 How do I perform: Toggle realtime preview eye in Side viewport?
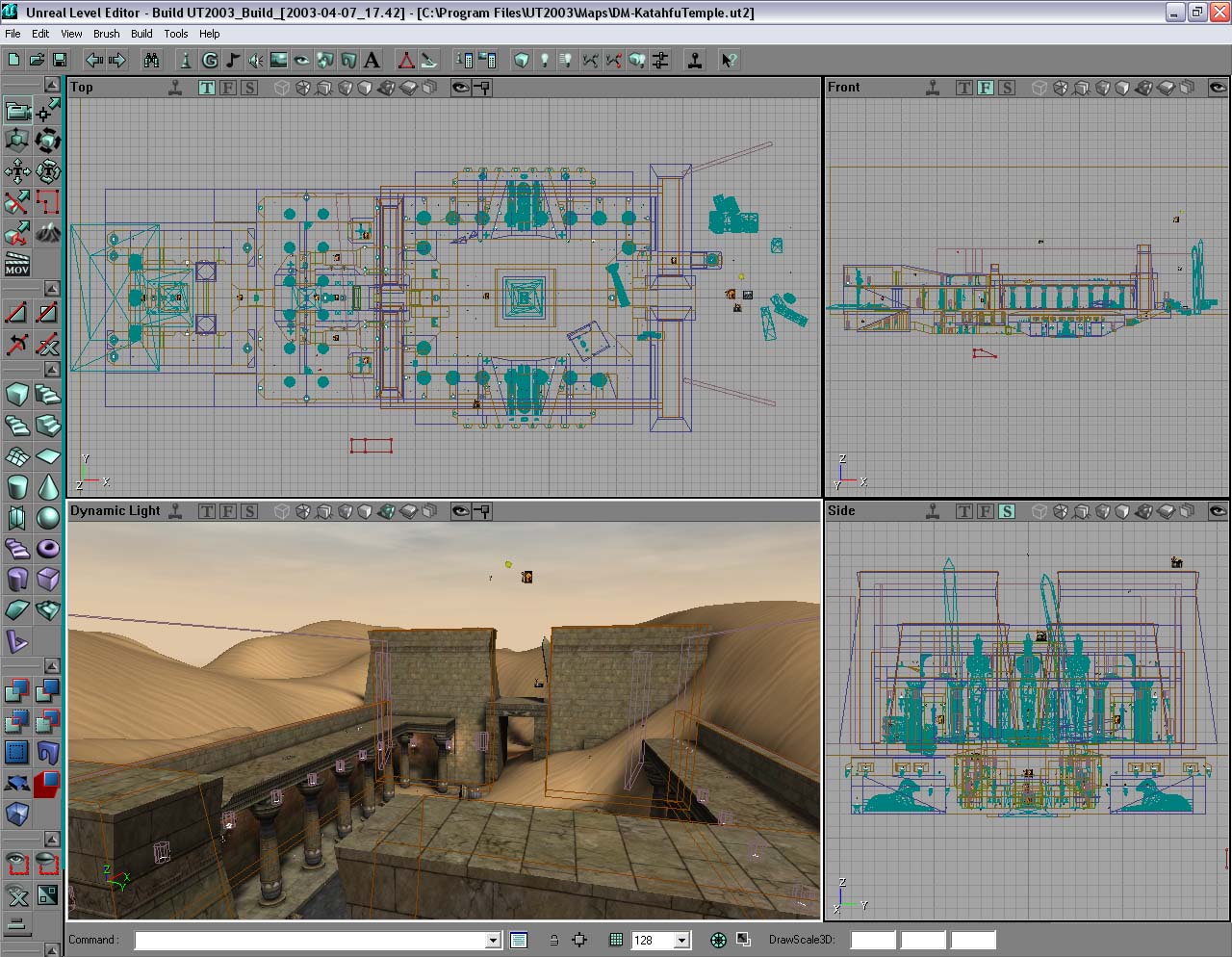(1217, 511)
